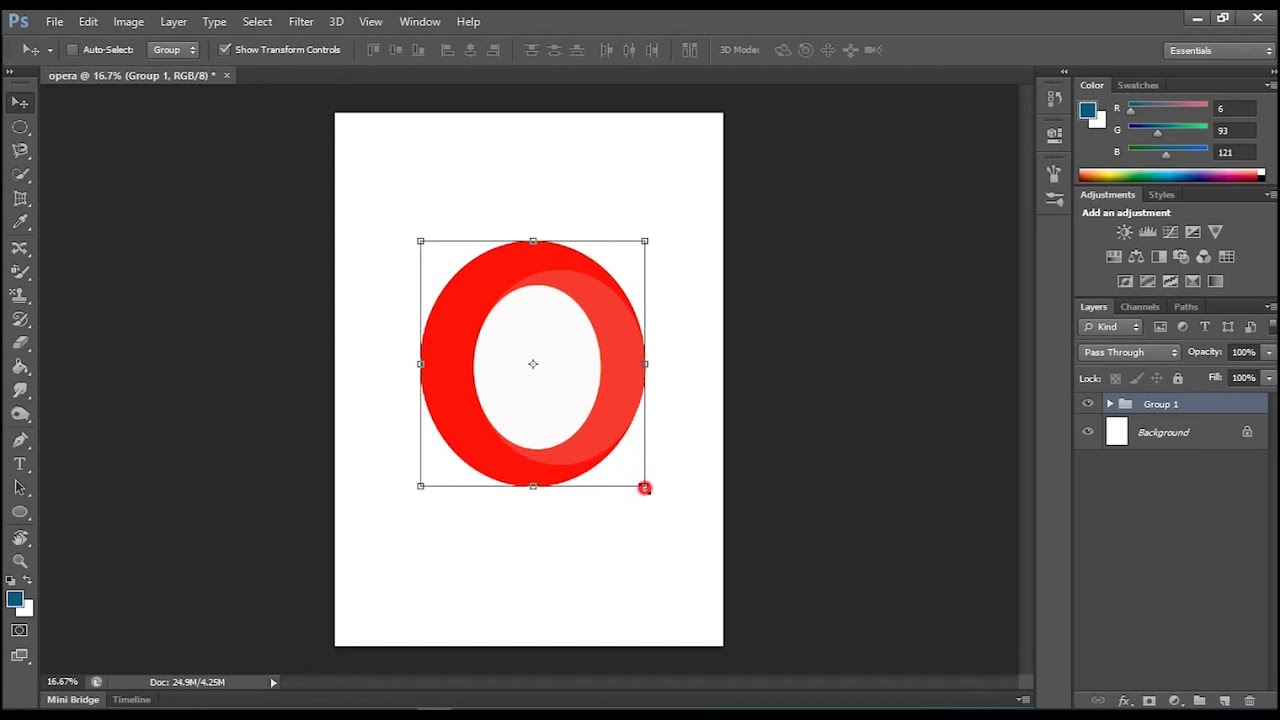Screen dimensions: 1280x720
Task: Open the layer filter Kind dropdown
Action: tap(1111, 327)
